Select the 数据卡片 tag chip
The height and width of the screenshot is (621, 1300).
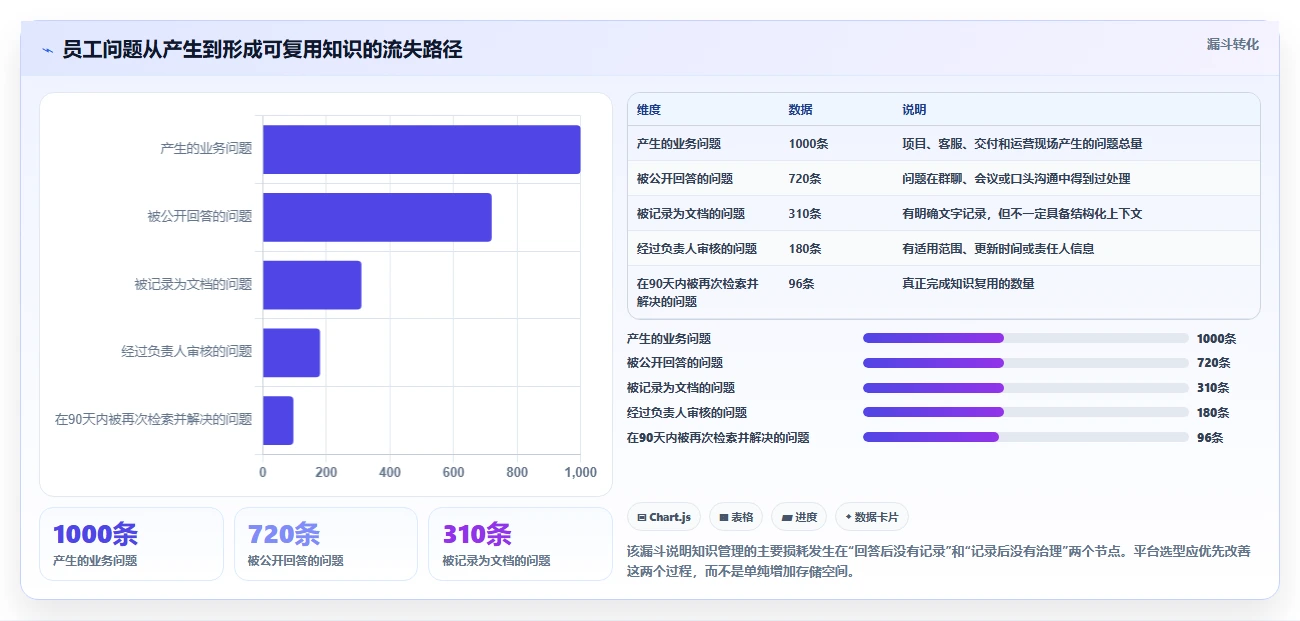pos(872,517)
